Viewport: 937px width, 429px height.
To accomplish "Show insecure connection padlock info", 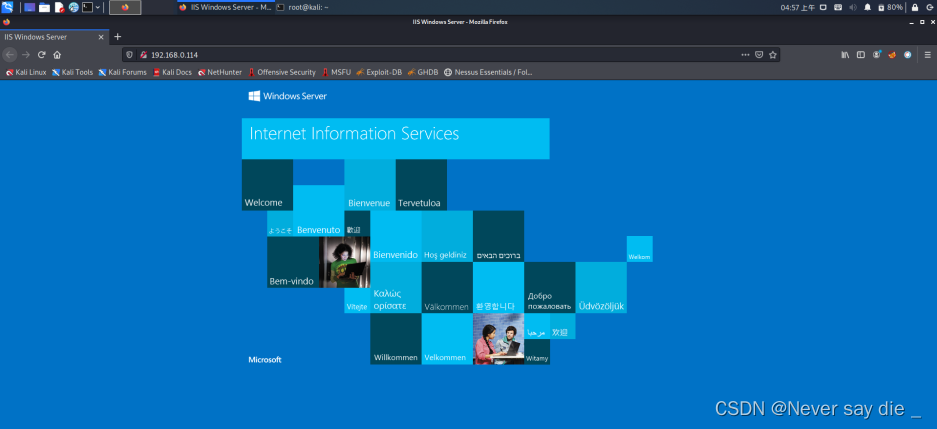I will pyautogui.click(x=143, y=55).
